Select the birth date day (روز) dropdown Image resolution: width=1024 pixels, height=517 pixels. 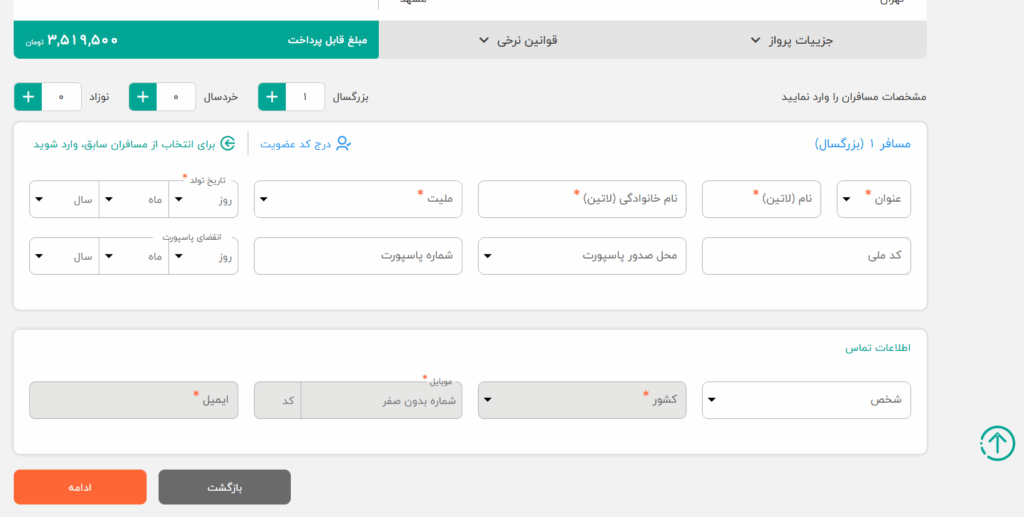(203, 199)
